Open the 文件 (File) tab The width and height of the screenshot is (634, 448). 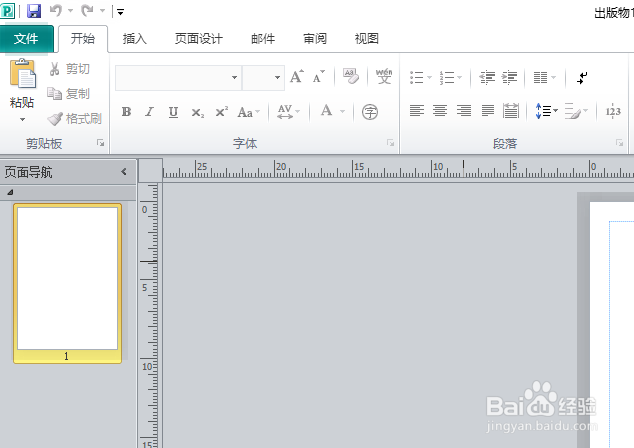coord(27,39)
